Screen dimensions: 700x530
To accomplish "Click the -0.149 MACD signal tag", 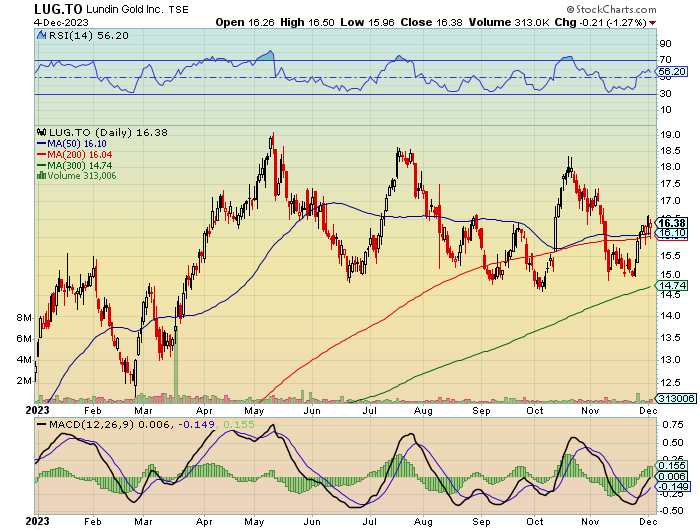I will click(672, 487).
